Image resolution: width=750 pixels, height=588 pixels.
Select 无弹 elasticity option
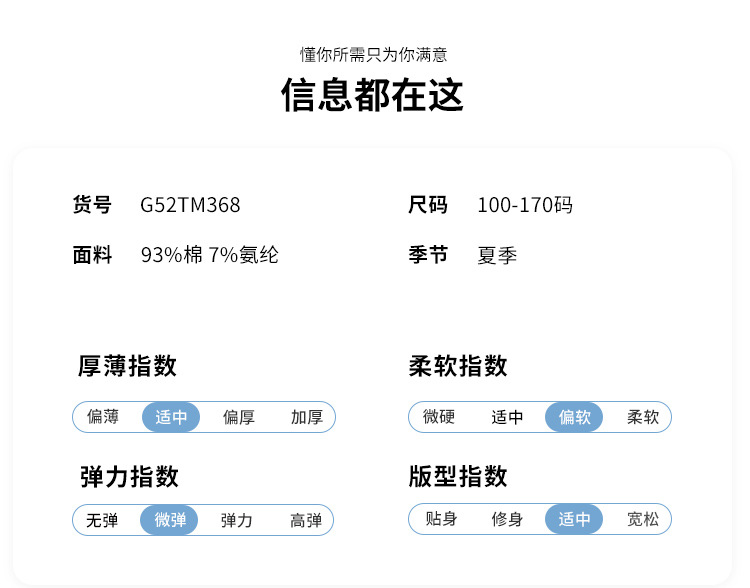tap(102, 520)
